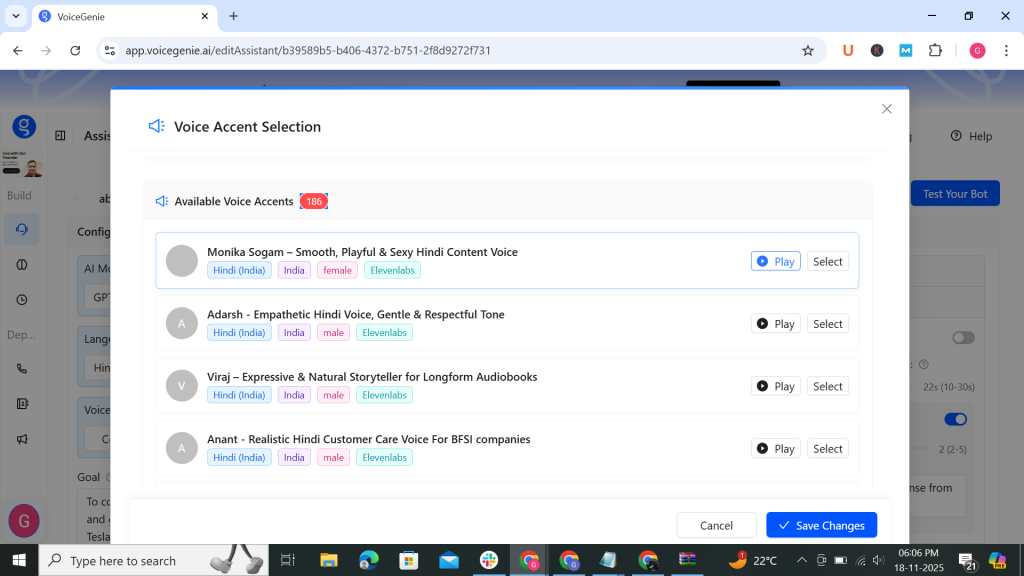Viewport: 1024px width, 576px height.
Task: Close the Voice Accent Selection dialog
Action: 886,109
